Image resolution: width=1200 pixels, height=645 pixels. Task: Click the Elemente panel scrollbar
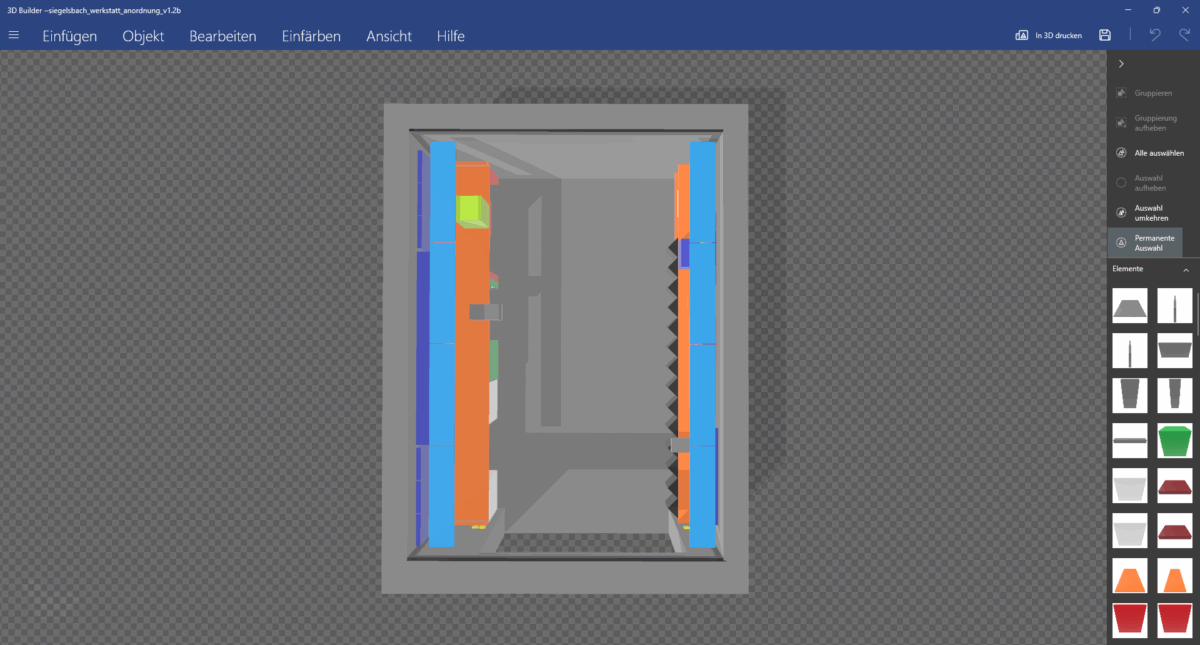point(1197,310)
